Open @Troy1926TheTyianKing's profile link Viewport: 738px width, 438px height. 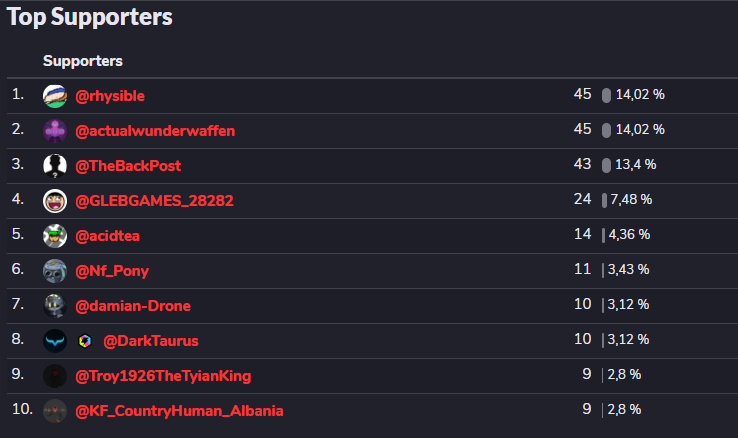[163, 376]
